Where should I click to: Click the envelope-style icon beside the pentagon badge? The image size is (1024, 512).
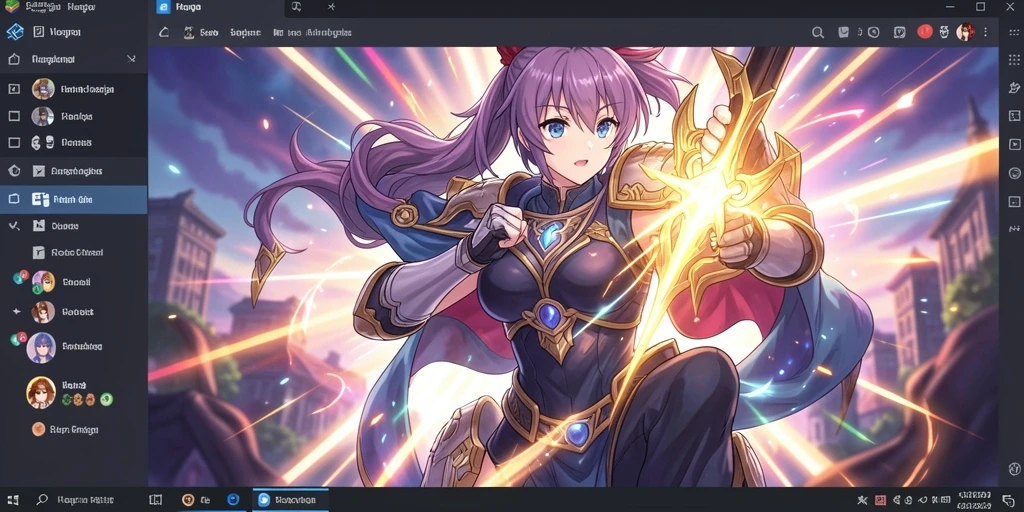39,171
